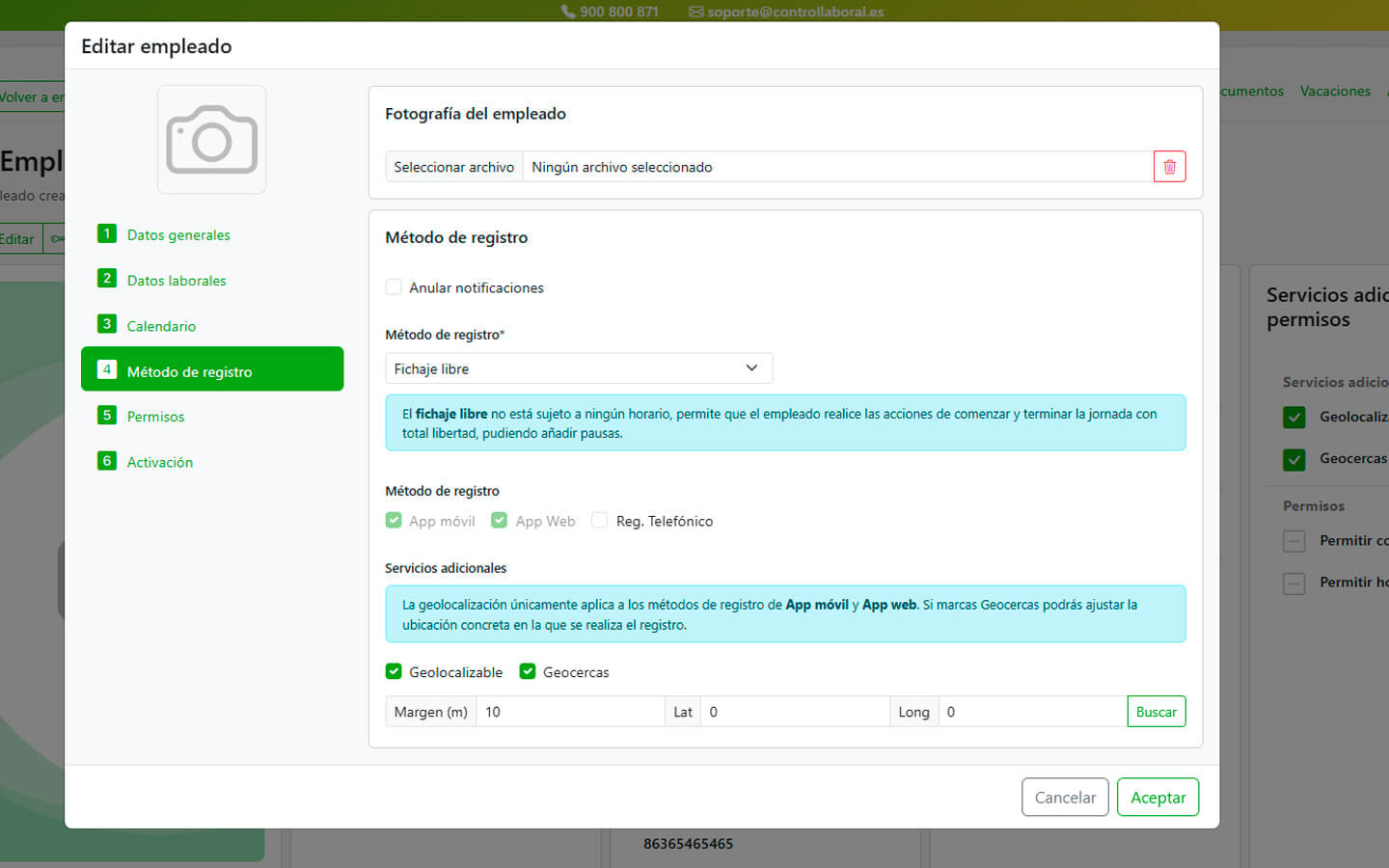Image resolution: width=1389 pixels, height=868 pixels.
Task: Click the Margen (m) input field
Action: 569,712
